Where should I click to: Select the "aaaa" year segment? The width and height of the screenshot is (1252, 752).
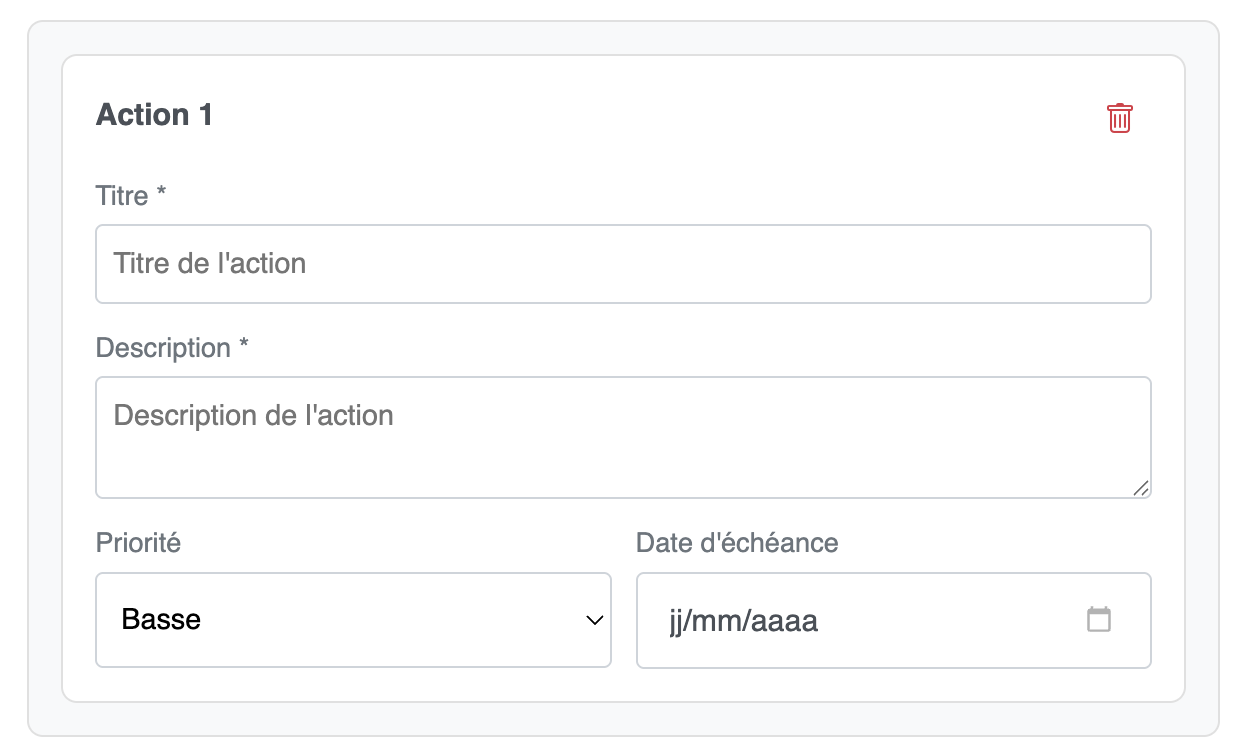[784, 621]
